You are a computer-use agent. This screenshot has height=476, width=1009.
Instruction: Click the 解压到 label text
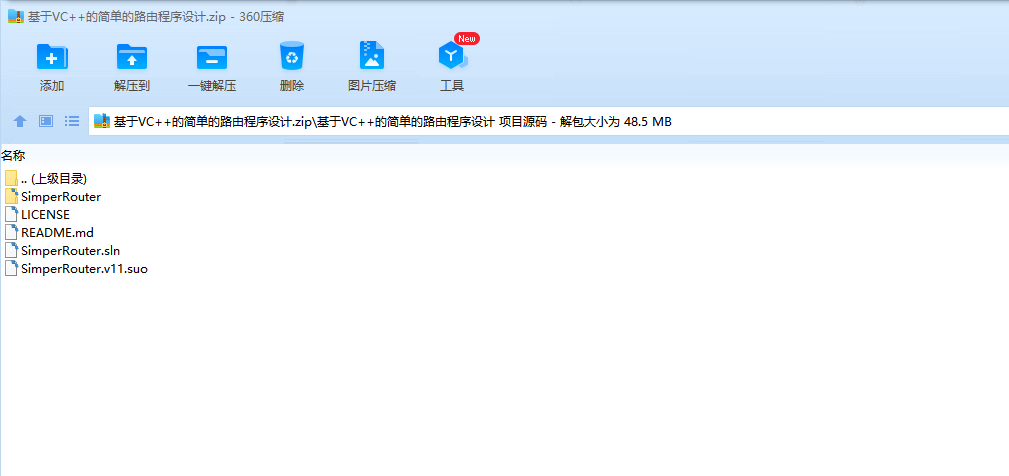click(x=132, y=86)
